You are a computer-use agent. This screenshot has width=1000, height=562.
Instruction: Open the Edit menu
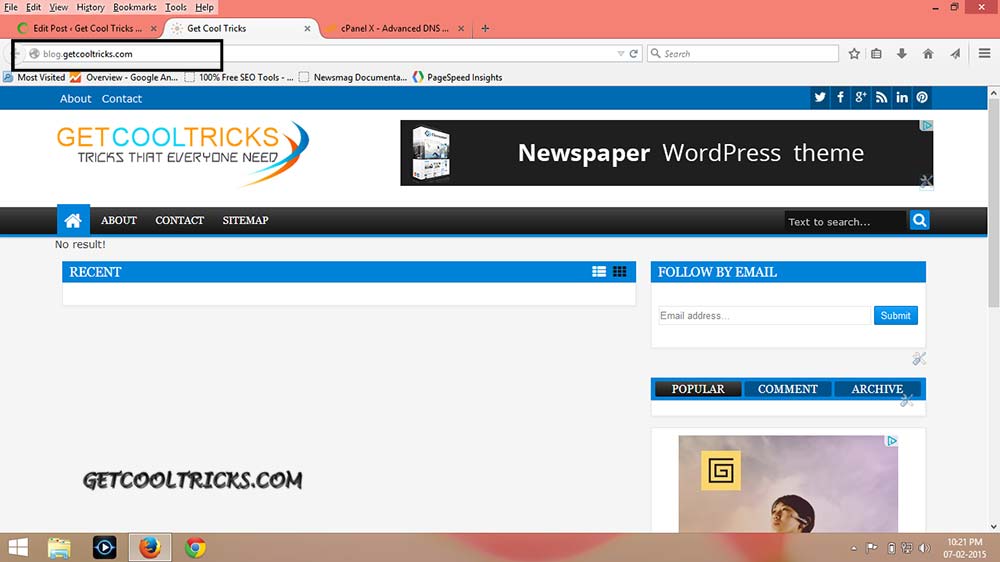click(x=34, y=7)
